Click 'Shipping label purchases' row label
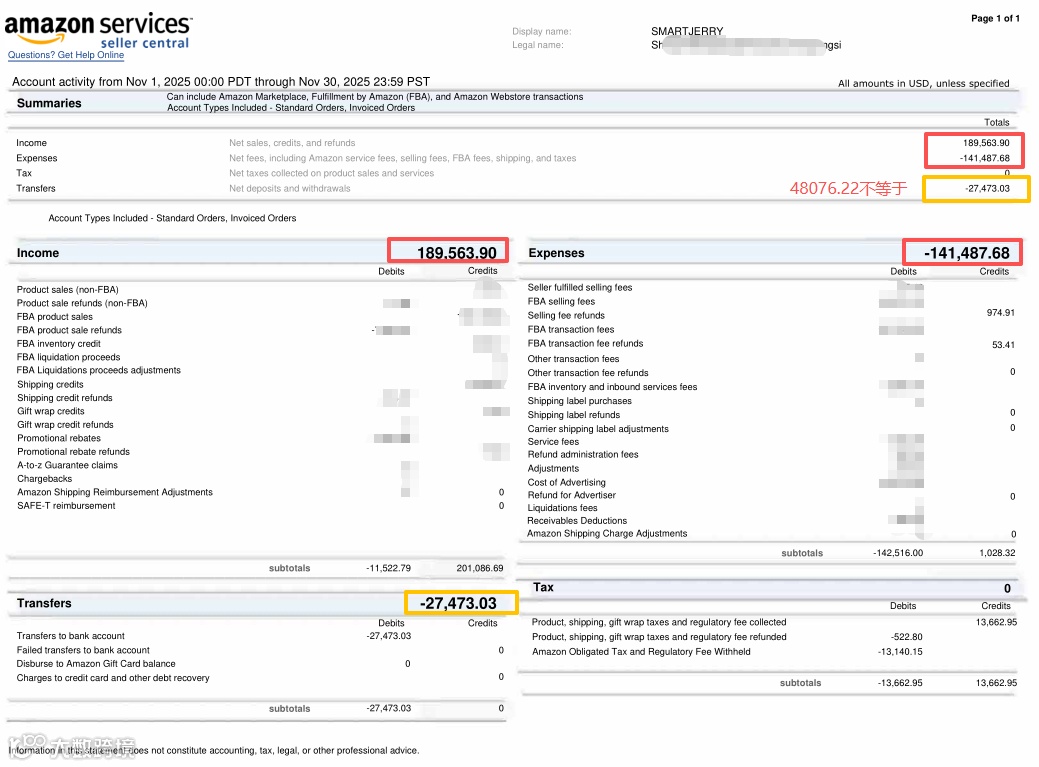Screen dimensions: 1039x767 pyautogui.click(x=580, y=401)
